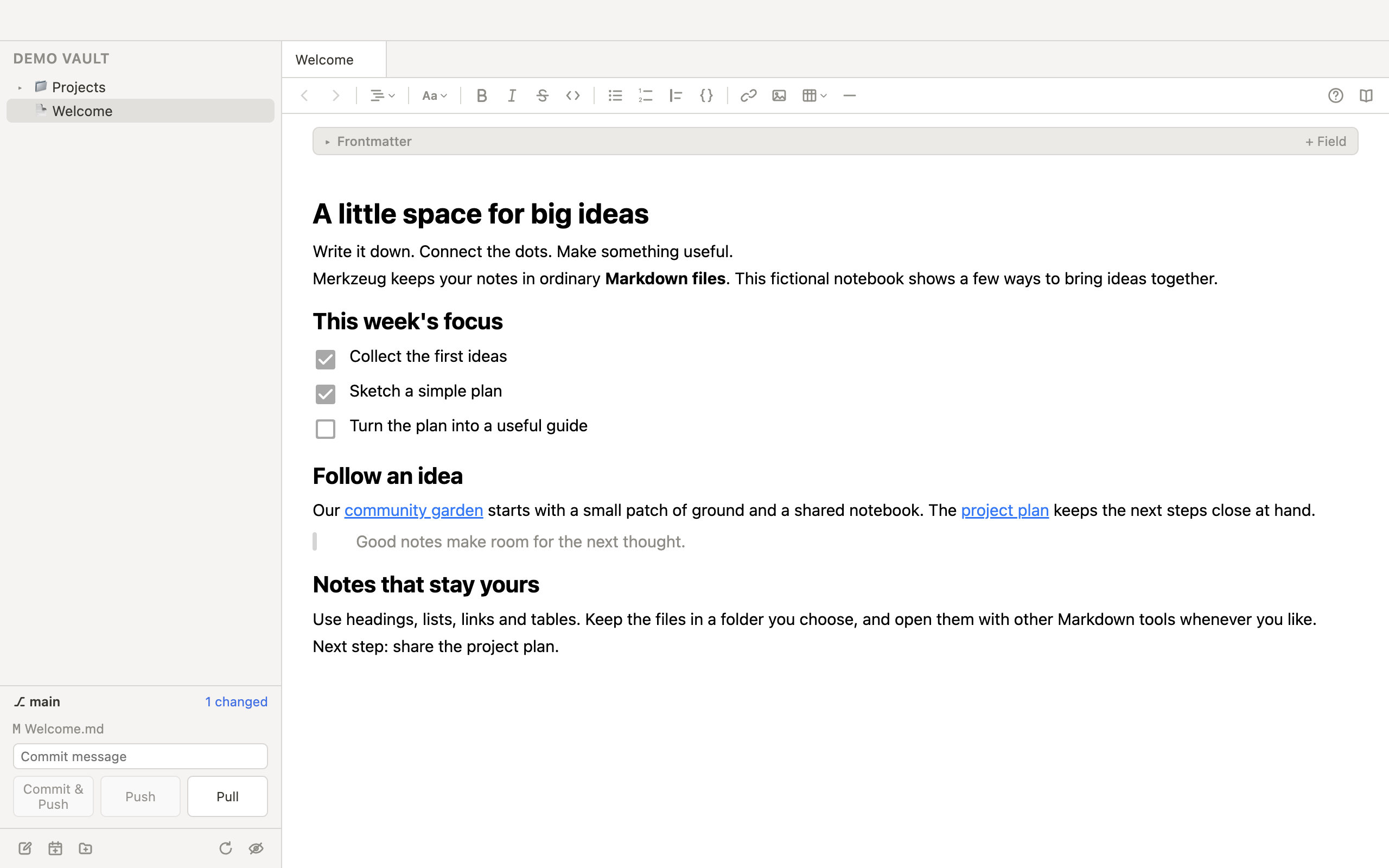Click 'Next step: share the project plan.'

point(436,647)
